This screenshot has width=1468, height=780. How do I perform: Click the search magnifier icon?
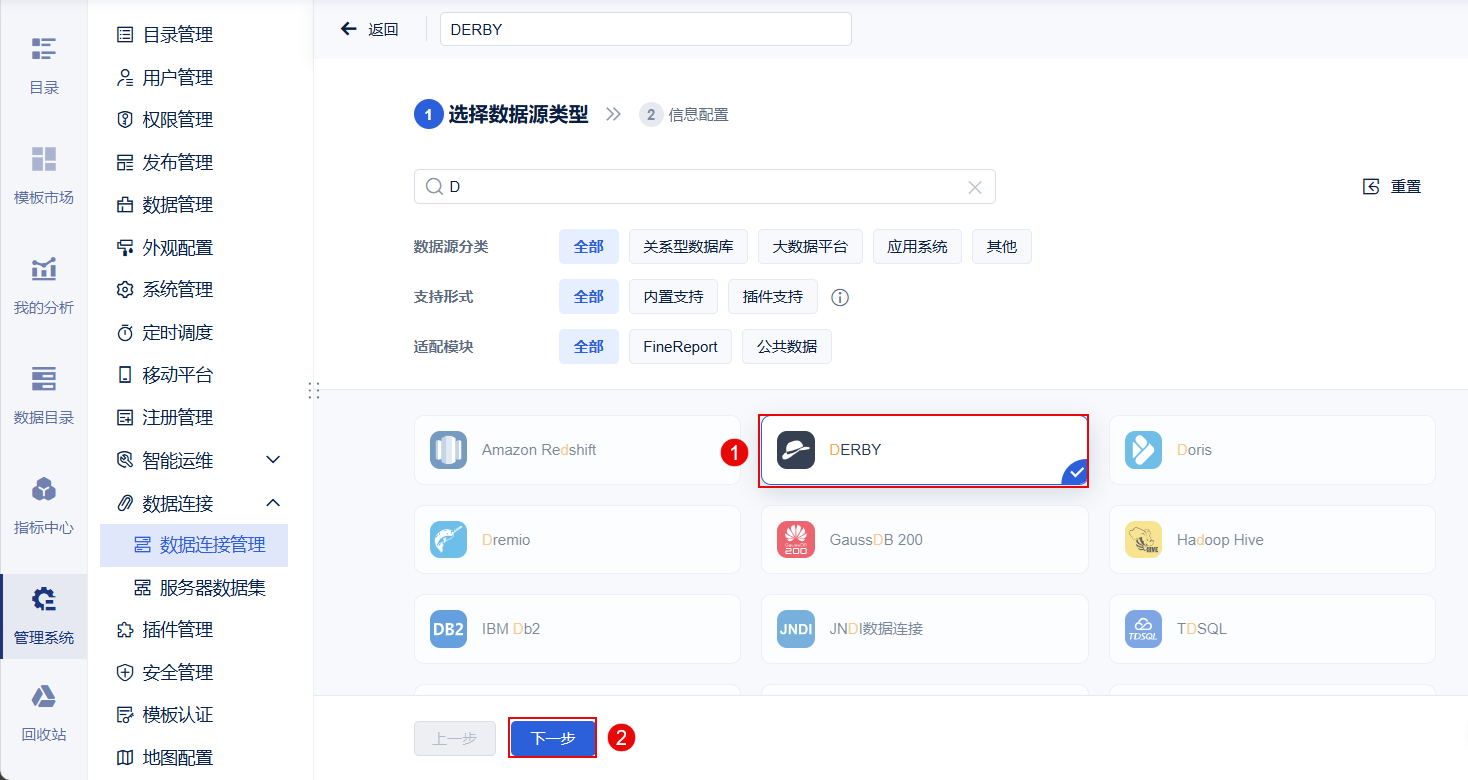pos(434,187)
